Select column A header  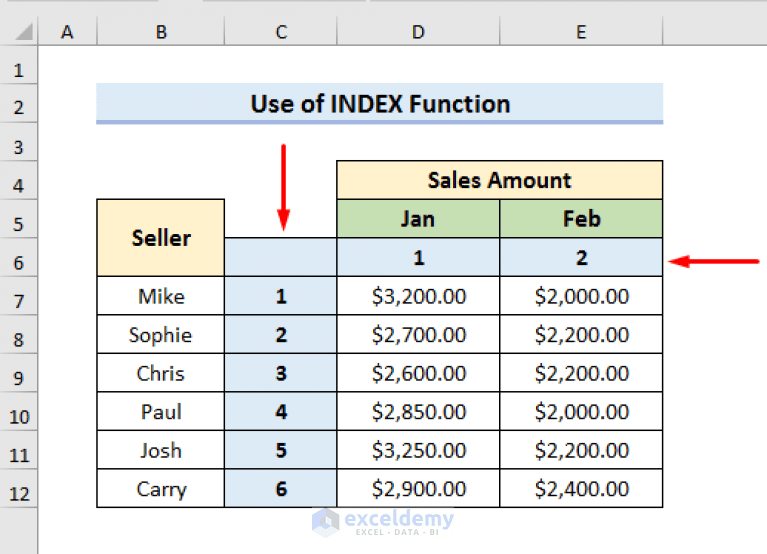coord(67,32)
